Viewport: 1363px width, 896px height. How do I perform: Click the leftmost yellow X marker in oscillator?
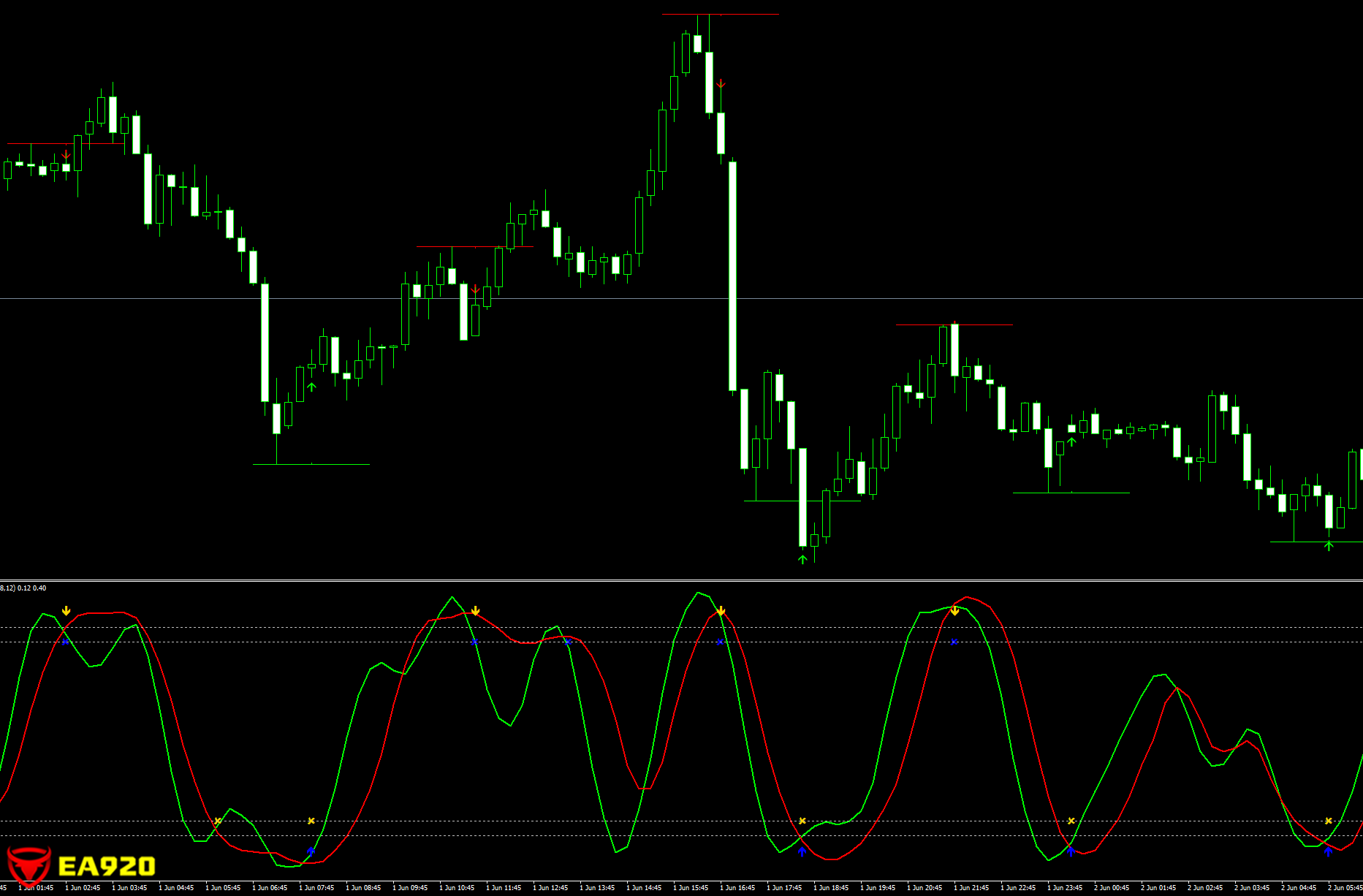tap(218, 821)
